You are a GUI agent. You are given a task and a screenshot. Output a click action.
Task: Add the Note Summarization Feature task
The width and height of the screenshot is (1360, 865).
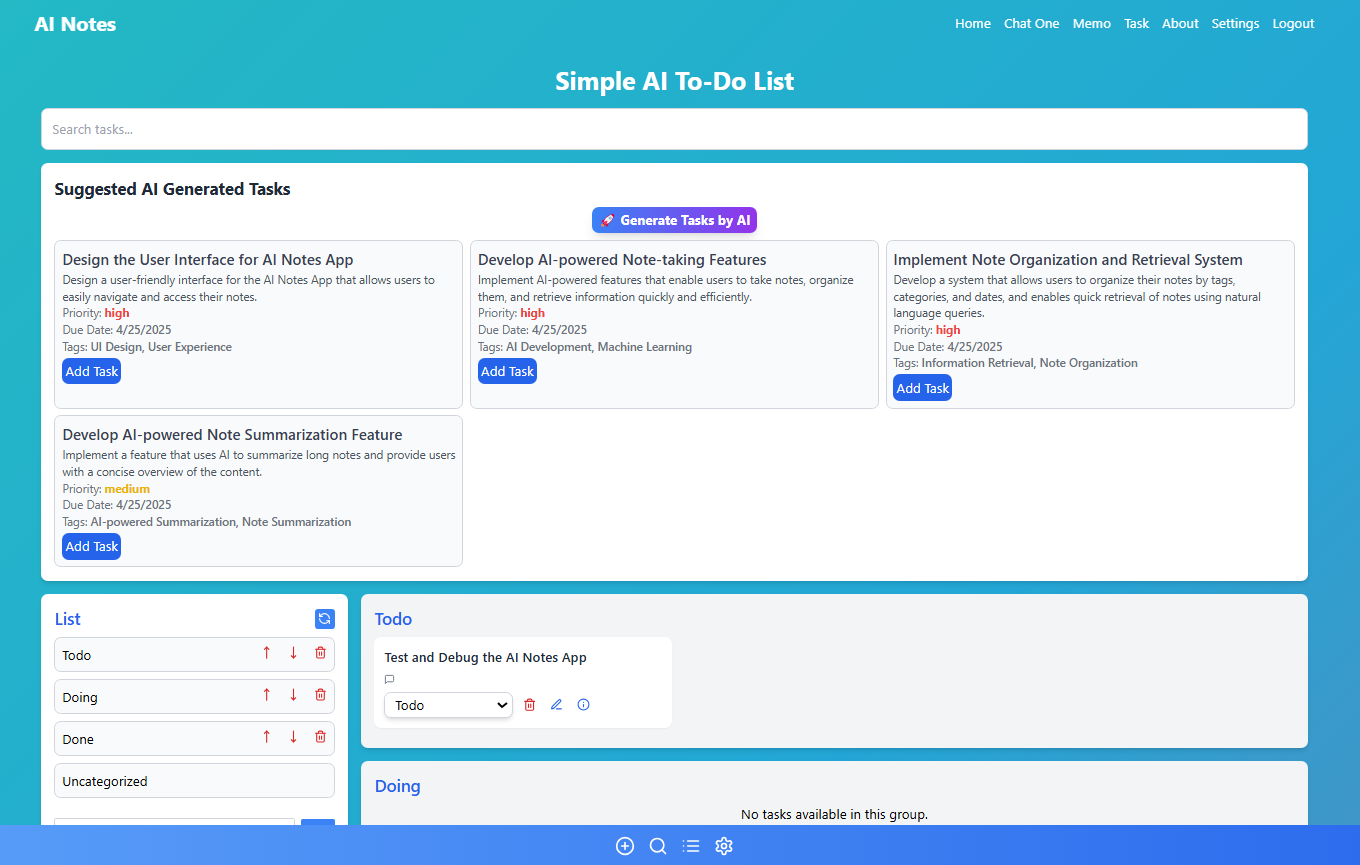91,546
